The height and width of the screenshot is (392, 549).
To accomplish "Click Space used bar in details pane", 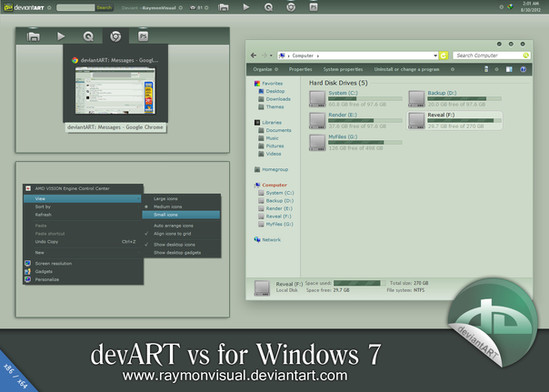I will (x=359, y=283).
